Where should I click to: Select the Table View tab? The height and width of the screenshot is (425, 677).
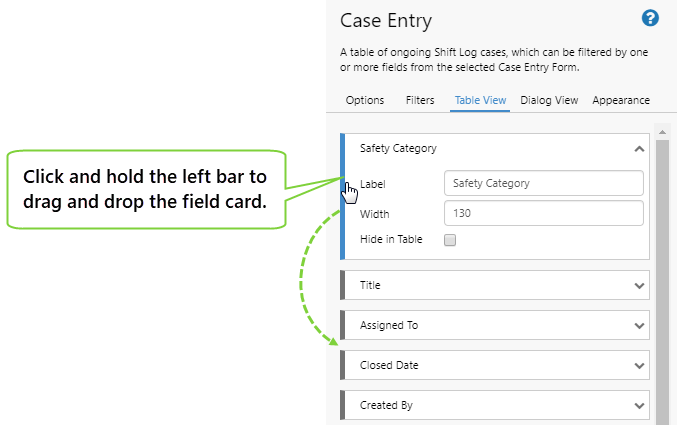click(x=480, y=100)
